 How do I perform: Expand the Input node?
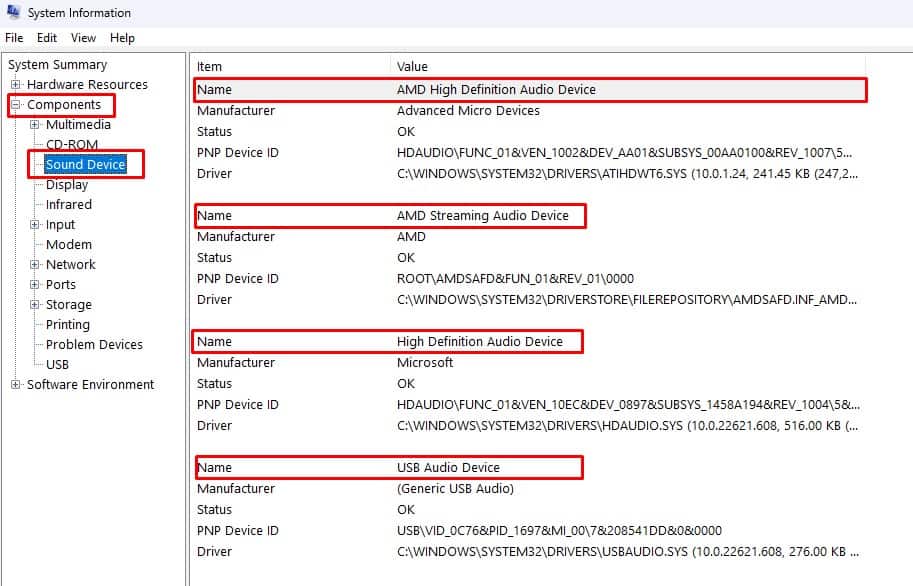35,224
